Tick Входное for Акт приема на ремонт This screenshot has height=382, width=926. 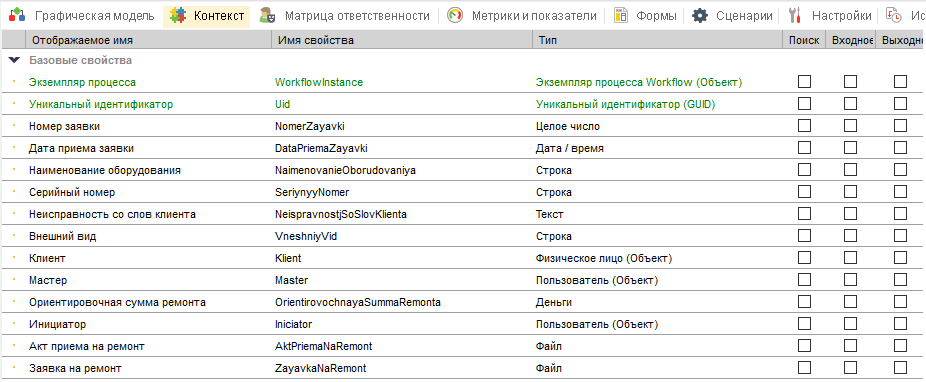[850, 345]
